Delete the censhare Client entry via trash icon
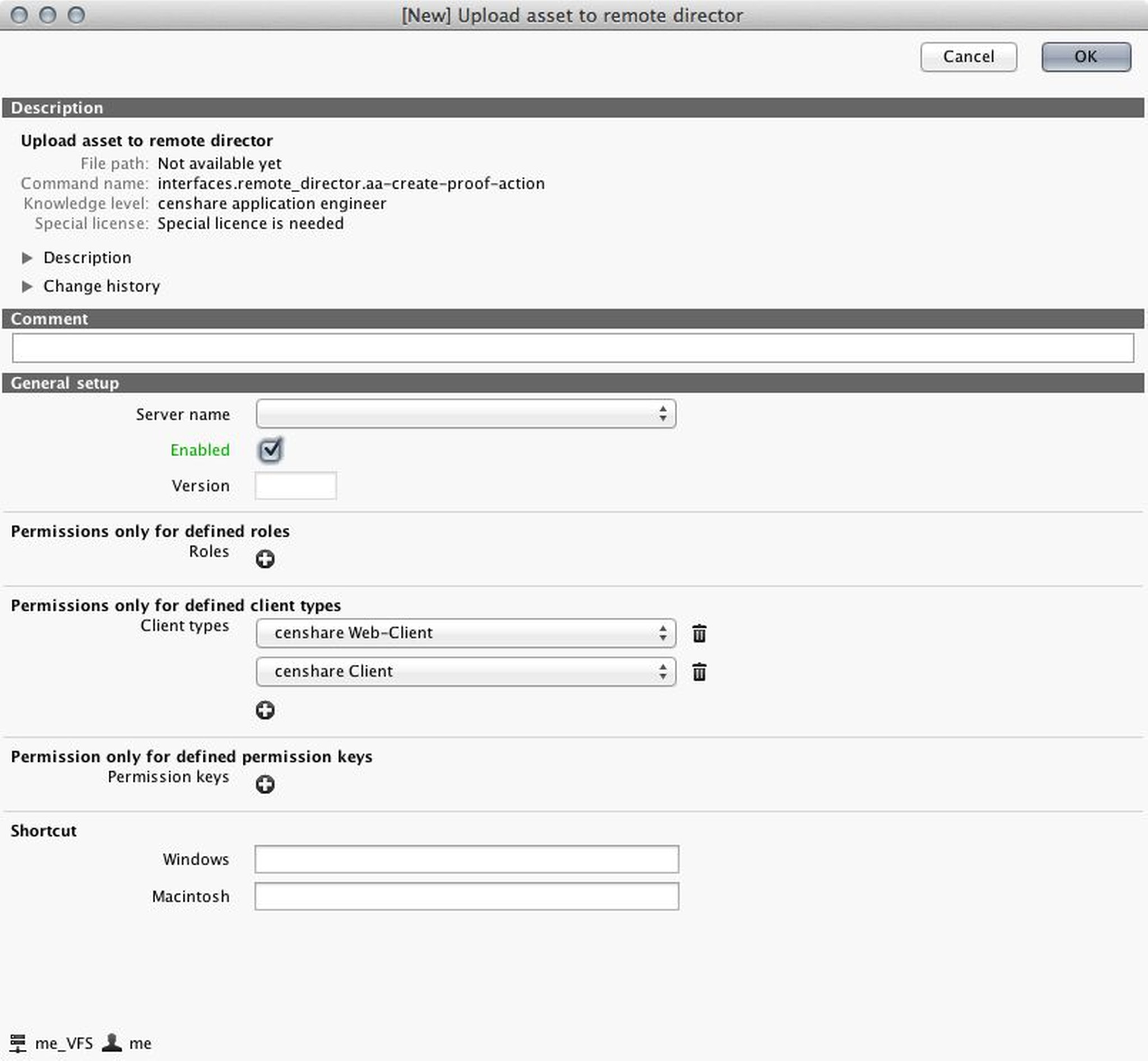 tap(699, 671)
